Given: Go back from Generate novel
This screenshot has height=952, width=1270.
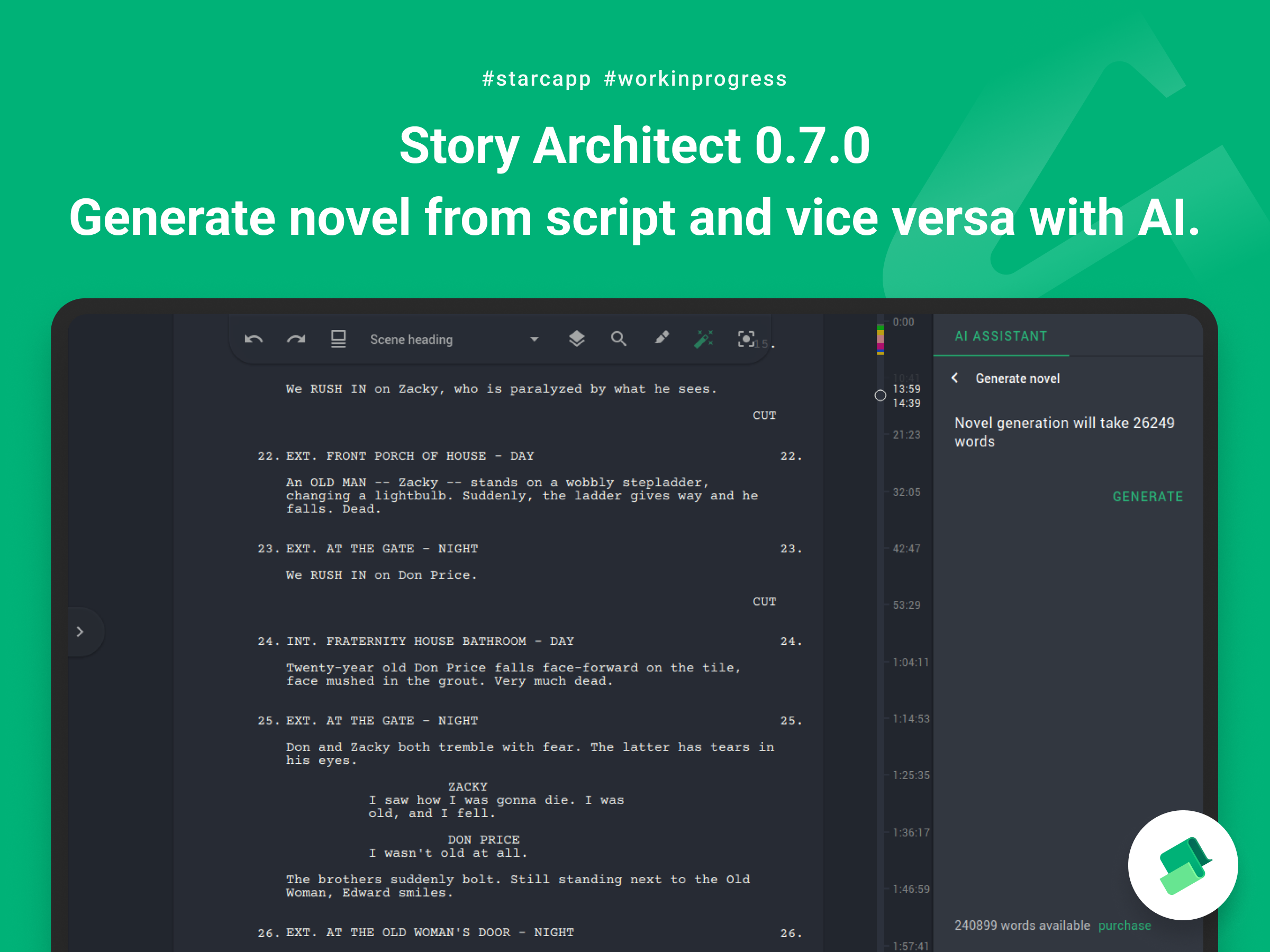Looking at the screenshot, I should 955,378.
